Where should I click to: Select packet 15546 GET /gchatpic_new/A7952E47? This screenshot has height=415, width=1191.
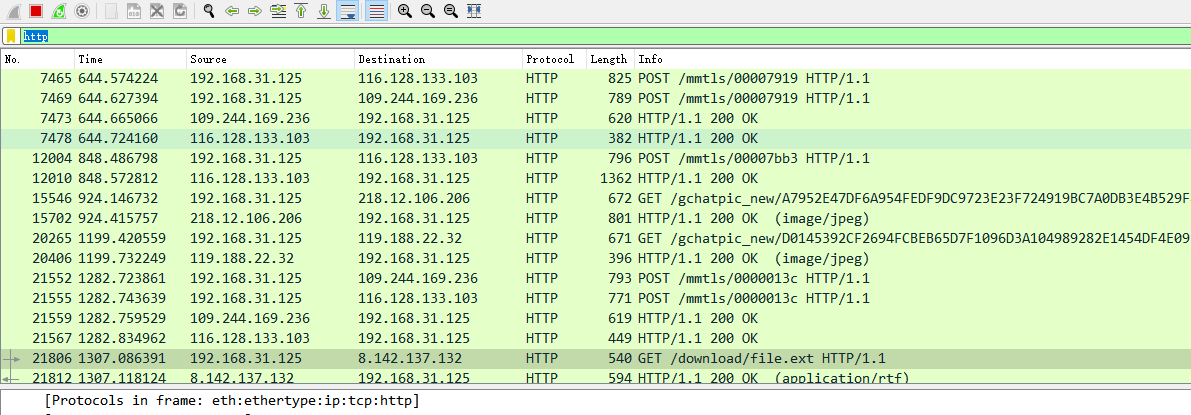[596, 198]
